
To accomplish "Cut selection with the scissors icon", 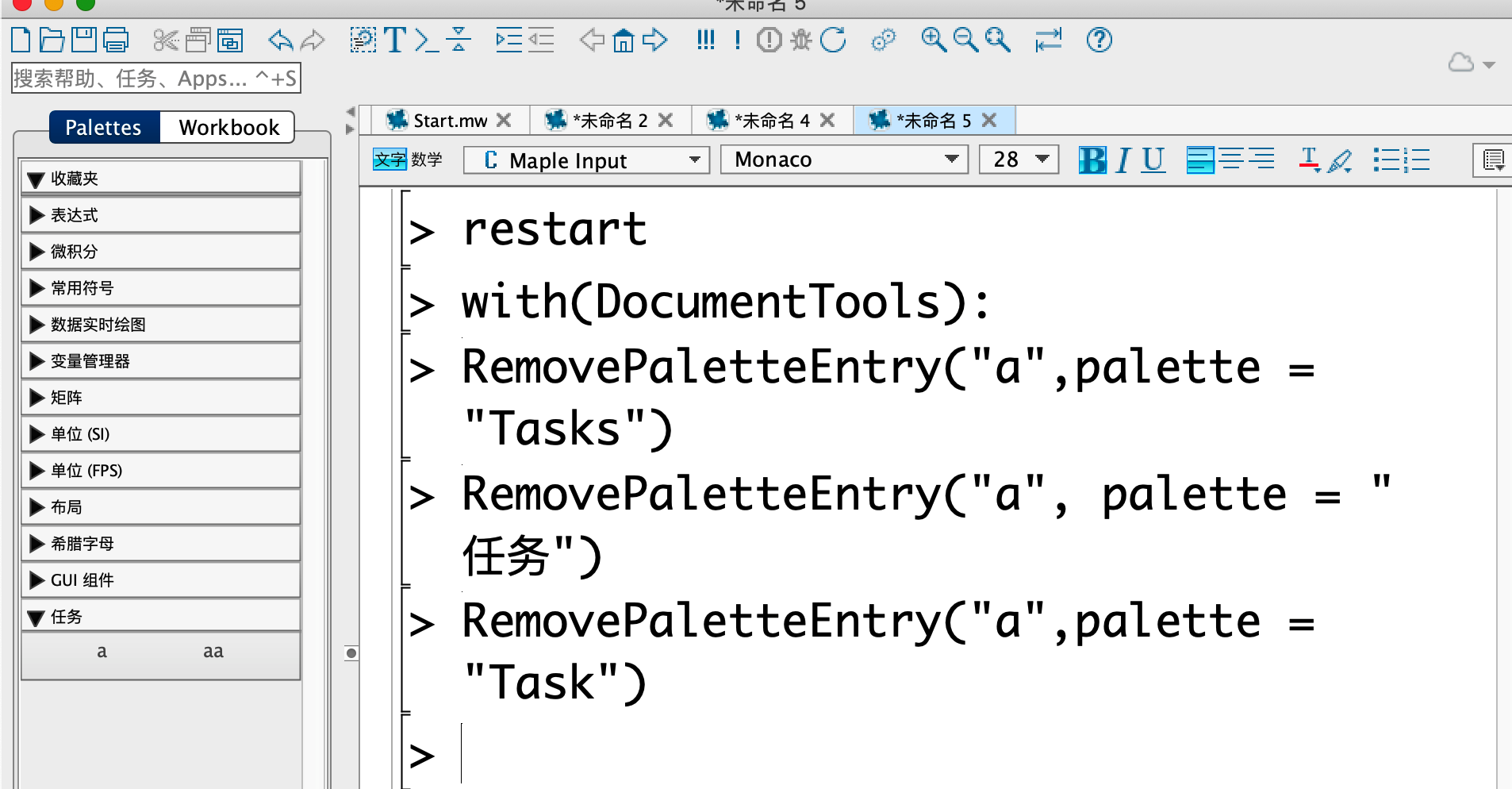I will click(166, 40).
